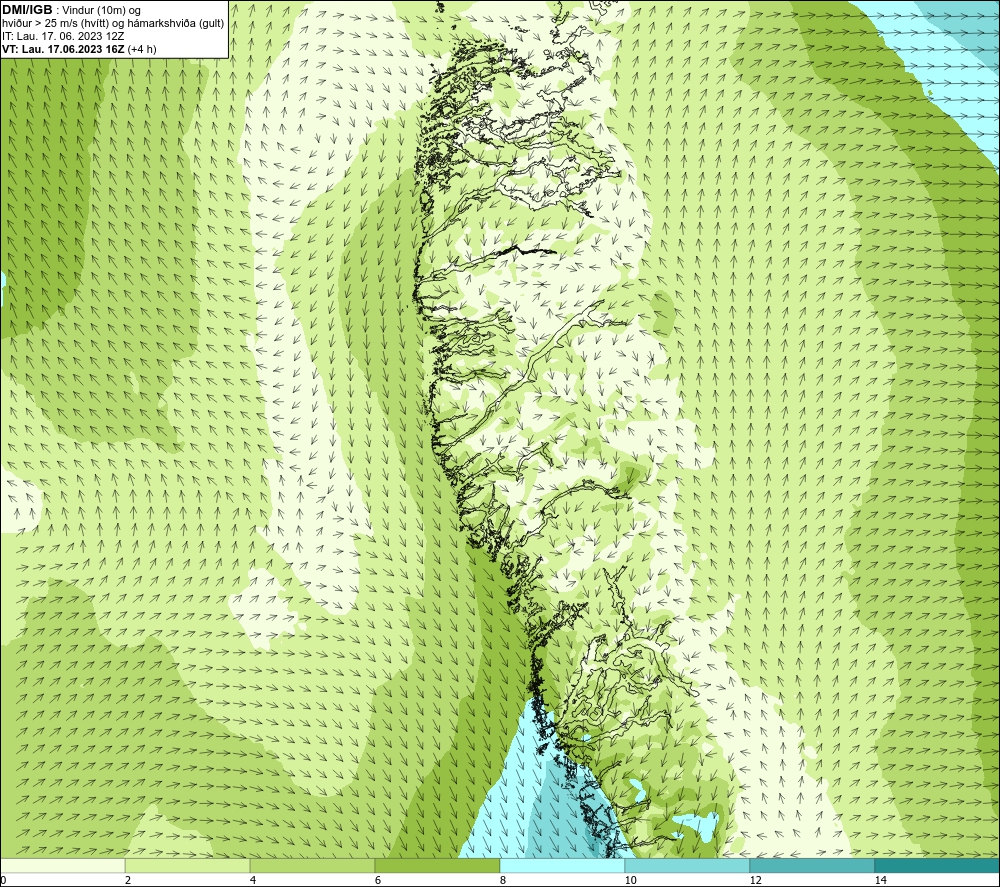
Task: Select the palest 0–2 m/s legend swatch
Action: 62,865
